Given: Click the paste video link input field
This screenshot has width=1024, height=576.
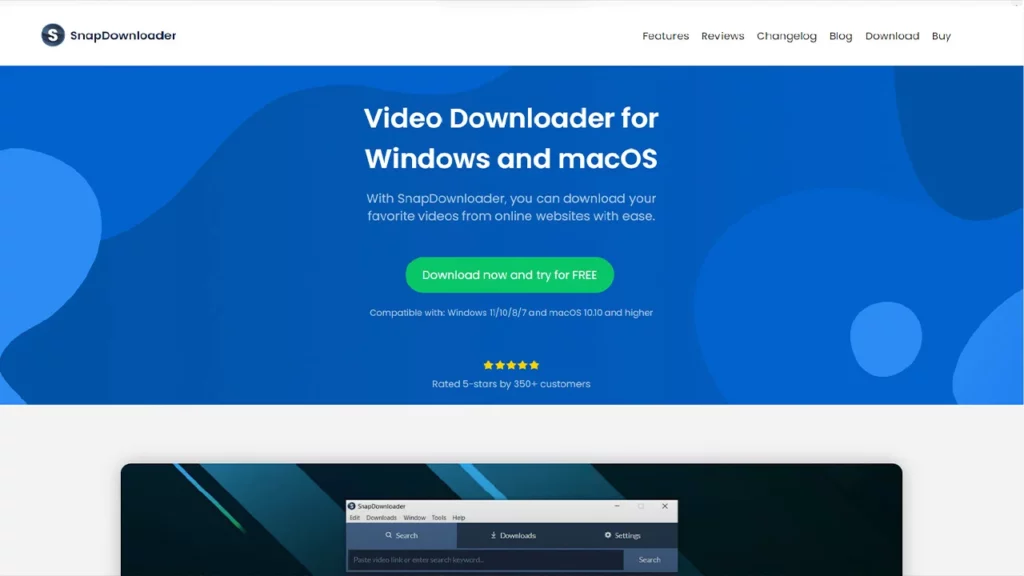Looking at the screenshot, I should coord(485,560).
